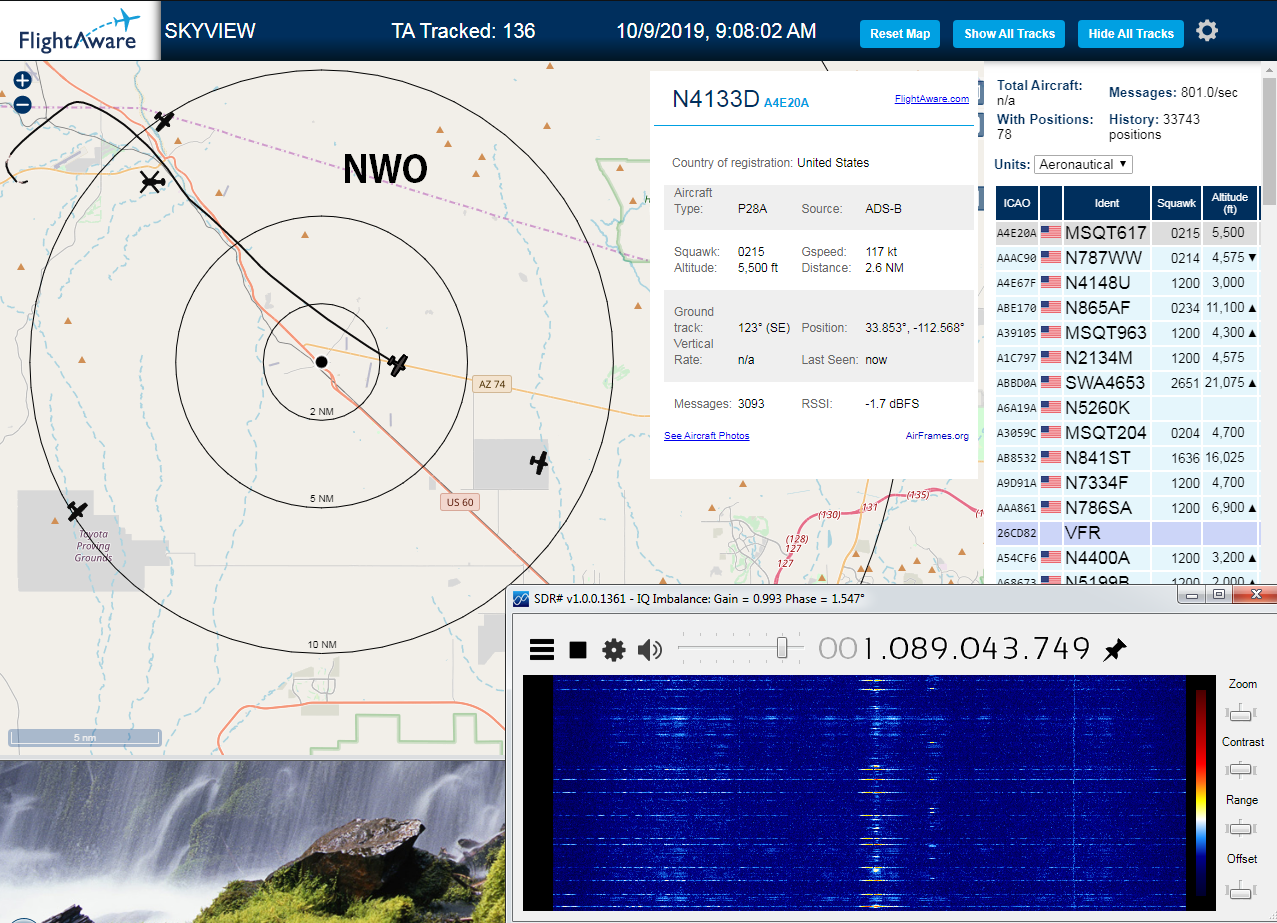The image size is (1277, 923).
Task: Select aircraft icon near US 60 gray area
Action: [x=539, y=462]
